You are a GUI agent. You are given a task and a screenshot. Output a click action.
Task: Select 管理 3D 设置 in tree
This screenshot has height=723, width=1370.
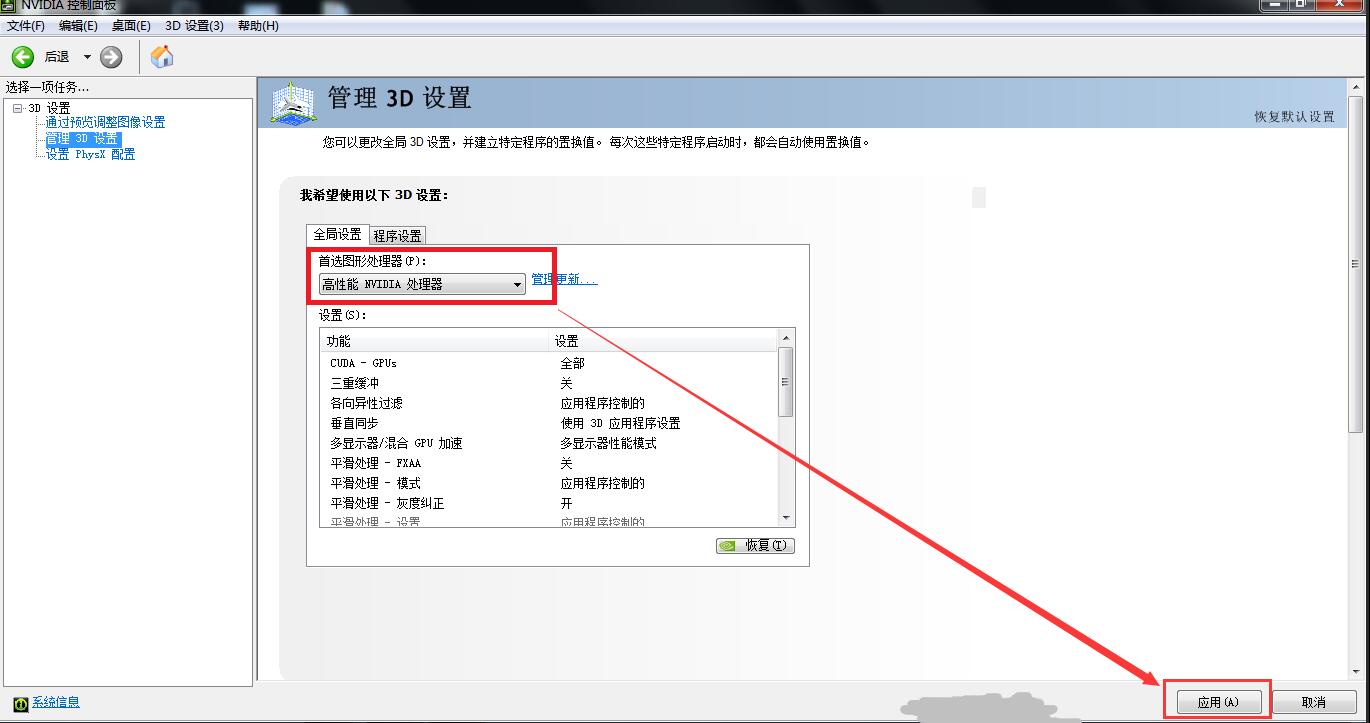[83, 139]
